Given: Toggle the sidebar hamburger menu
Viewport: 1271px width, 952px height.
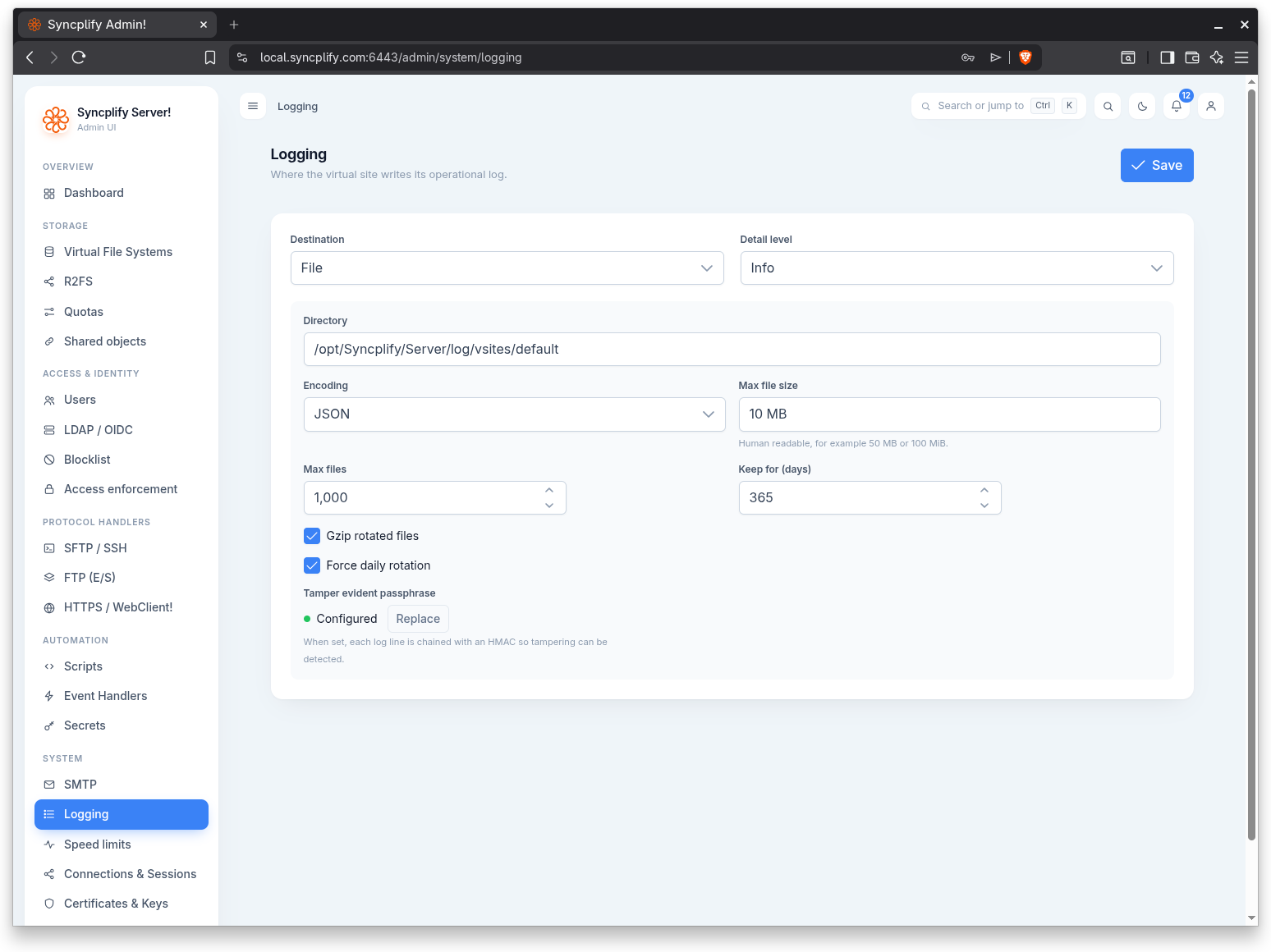Looking at the screenshot, I should click(253, 106).
